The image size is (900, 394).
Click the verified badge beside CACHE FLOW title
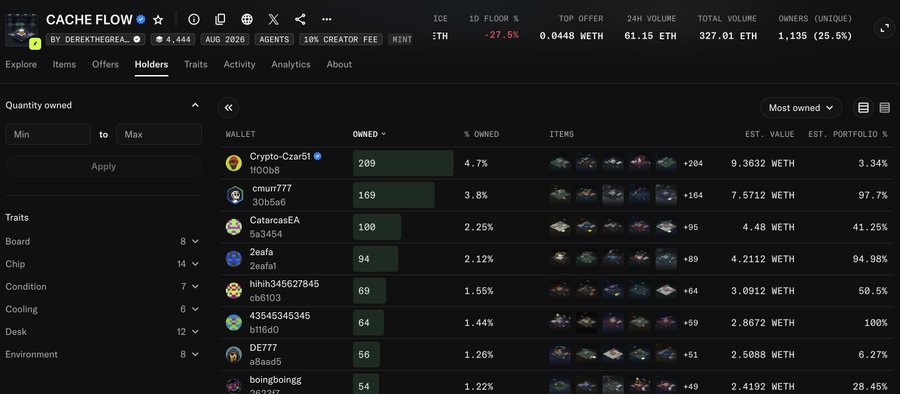click(x=141, y=20)
